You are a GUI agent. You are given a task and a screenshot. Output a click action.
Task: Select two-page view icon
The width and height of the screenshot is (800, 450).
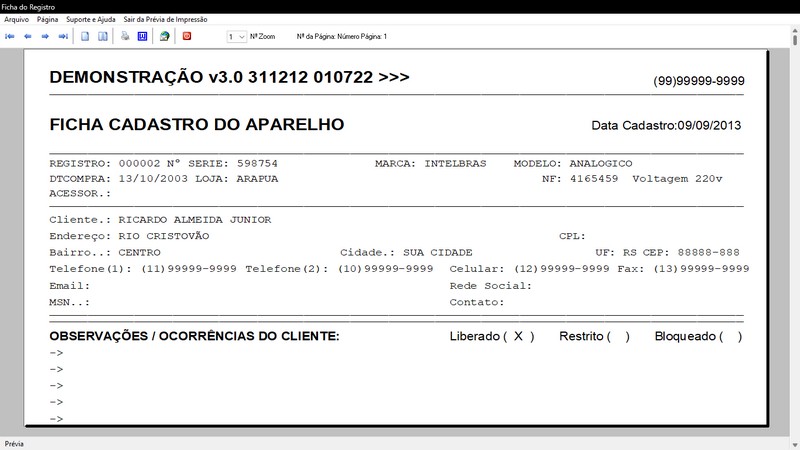pos(103,36)
